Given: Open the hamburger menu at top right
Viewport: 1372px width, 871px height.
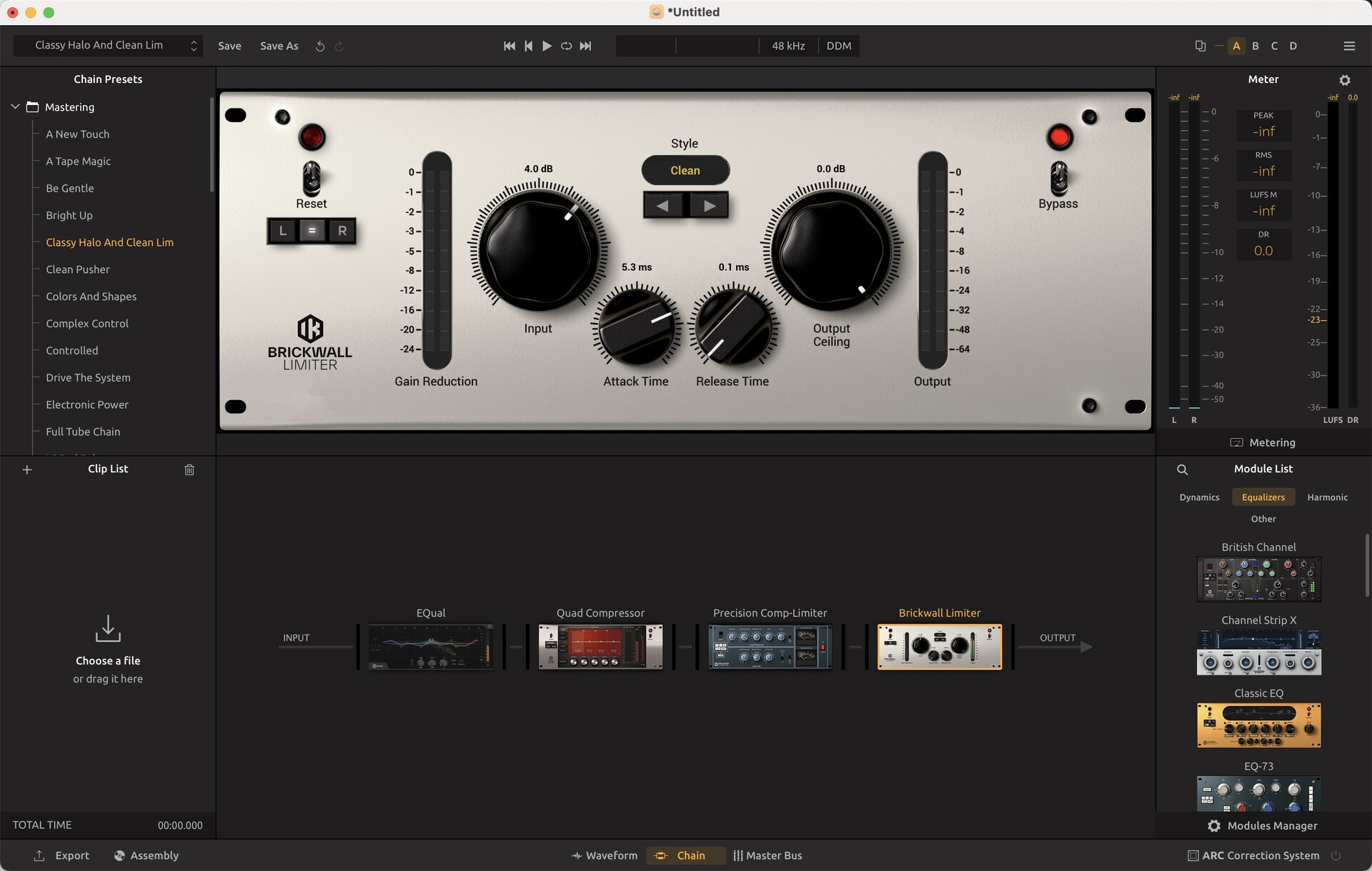Looking at the screenshot, I should coord(1349,46).
